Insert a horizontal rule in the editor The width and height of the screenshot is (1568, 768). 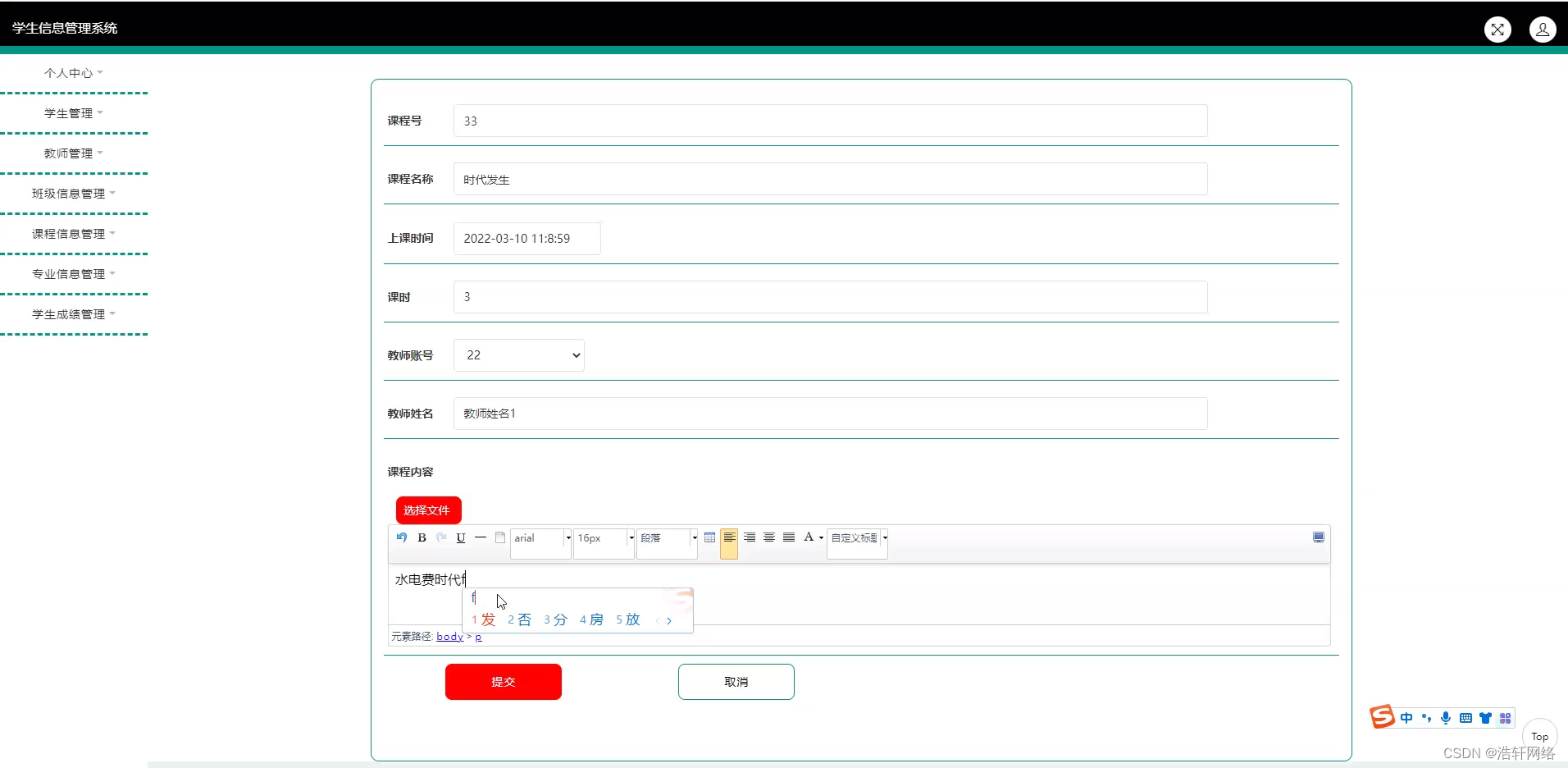coord(480,537)
